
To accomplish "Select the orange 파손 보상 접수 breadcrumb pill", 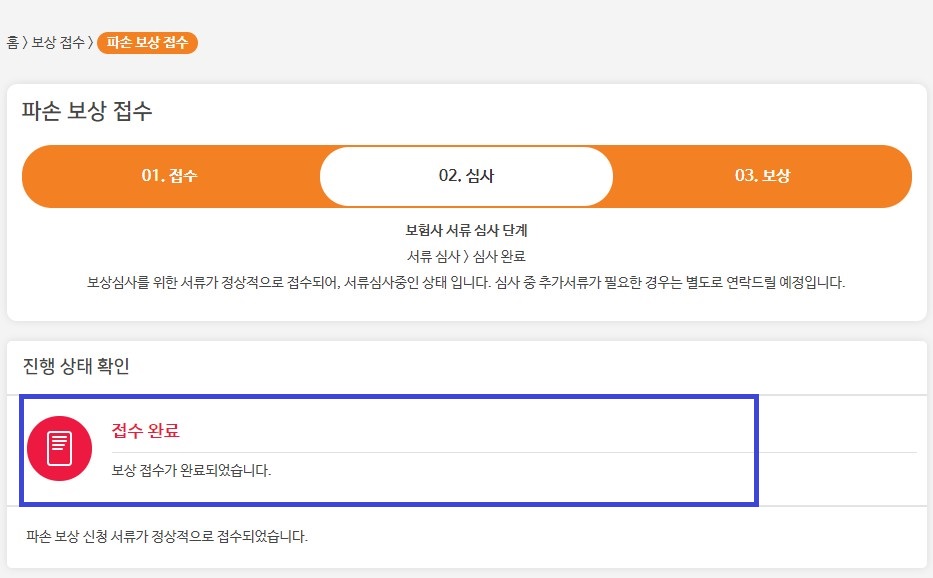I will 147,42.
